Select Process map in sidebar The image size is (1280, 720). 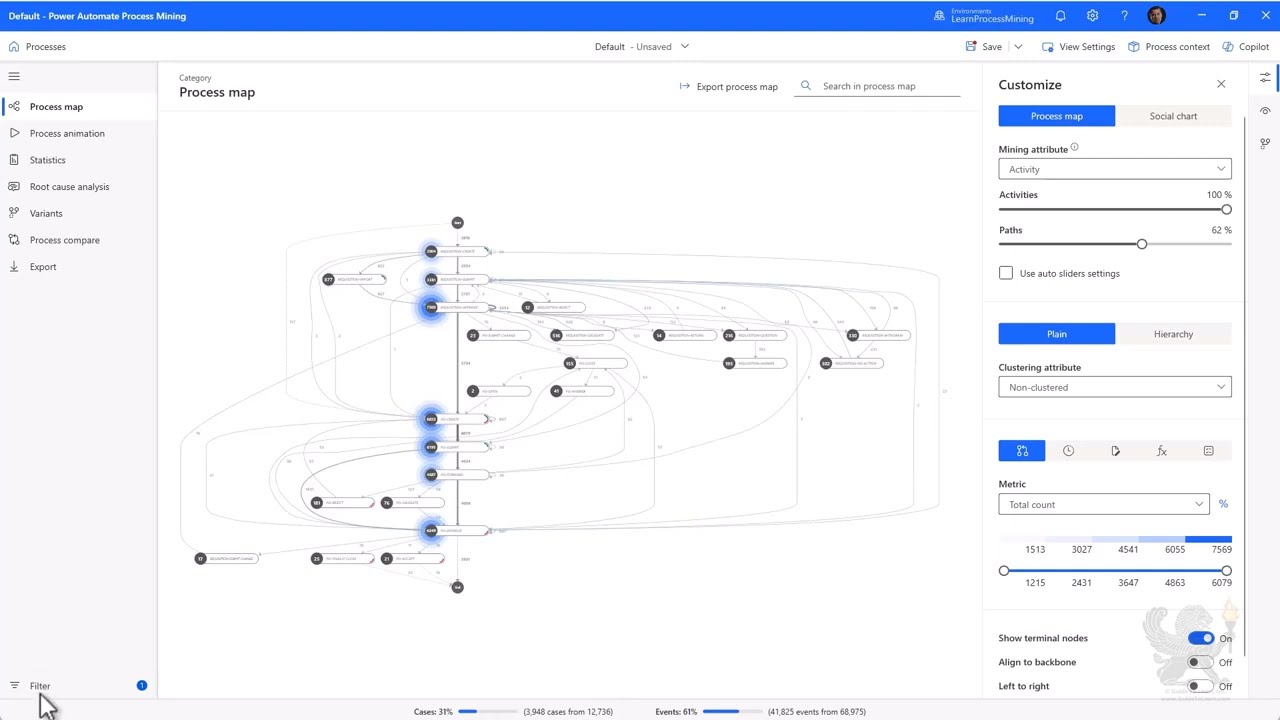[x=56, y=107]
